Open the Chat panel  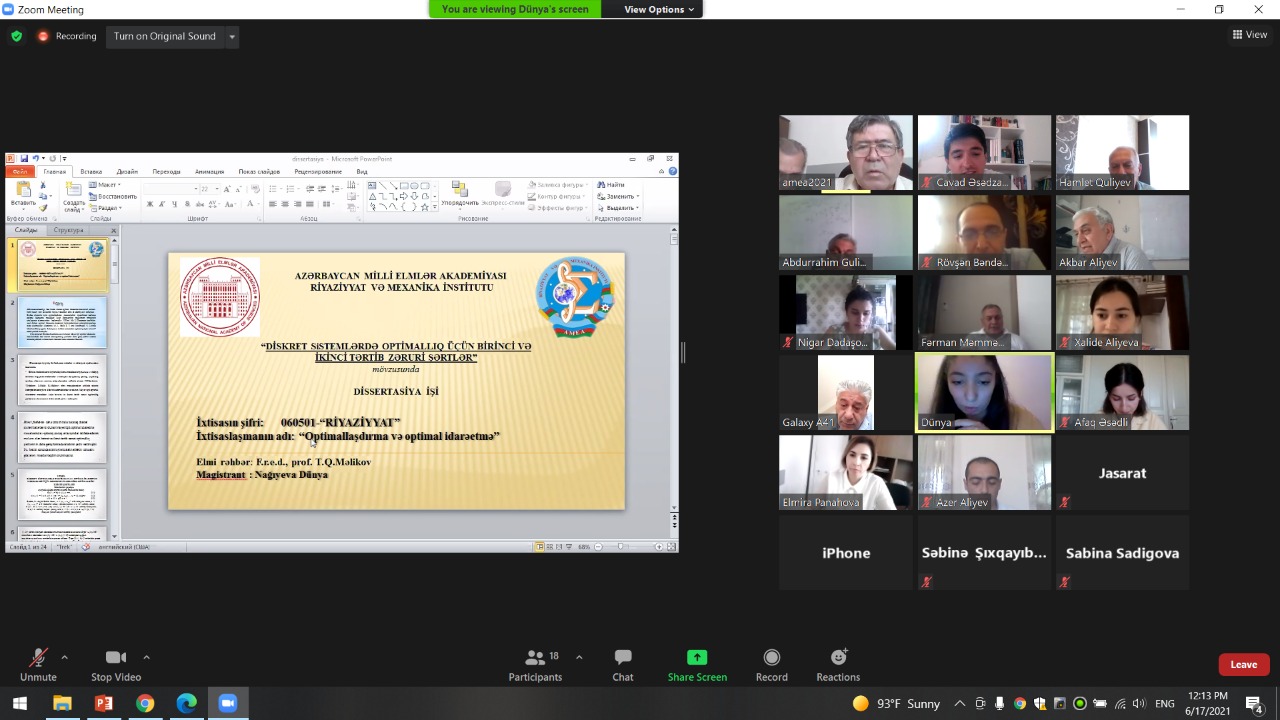tap(623, 664)
